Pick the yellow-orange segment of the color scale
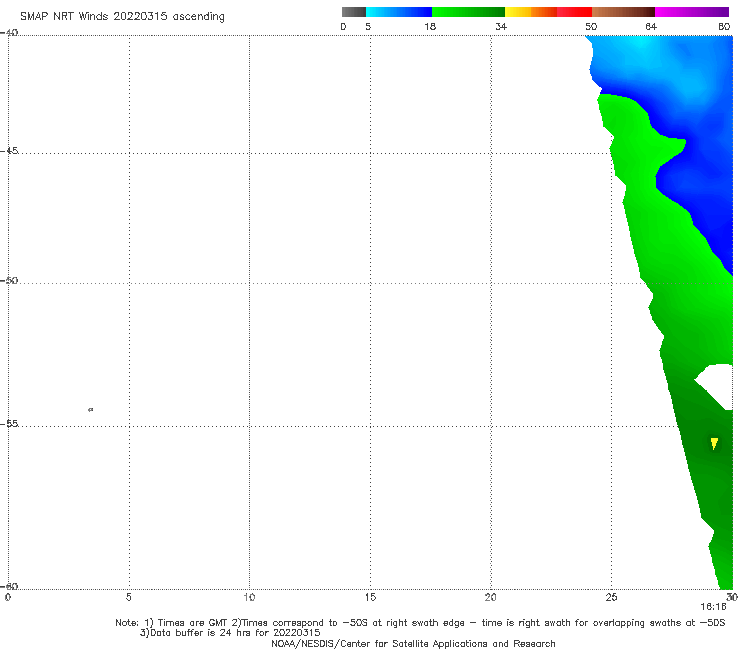The image size is (740, 650). [x=531, y=12]
